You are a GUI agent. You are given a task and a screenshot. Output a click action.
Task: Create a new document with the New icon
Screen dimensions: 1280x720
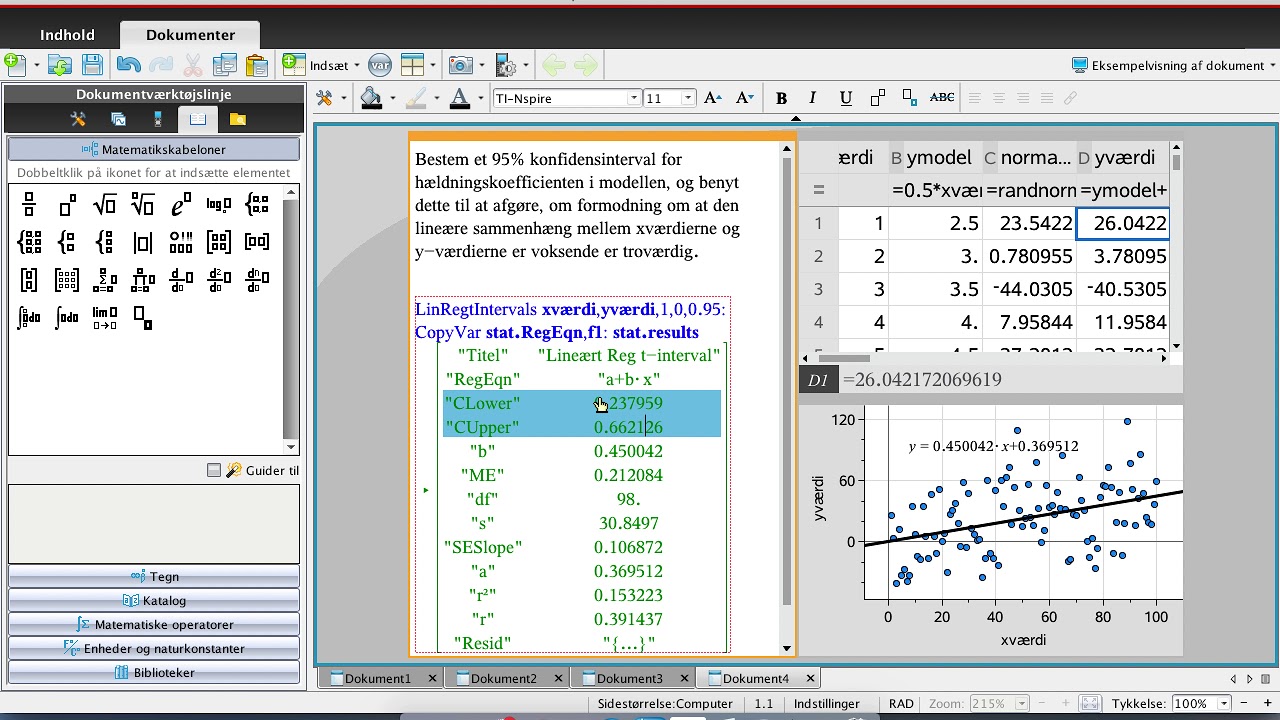point(14,65)
